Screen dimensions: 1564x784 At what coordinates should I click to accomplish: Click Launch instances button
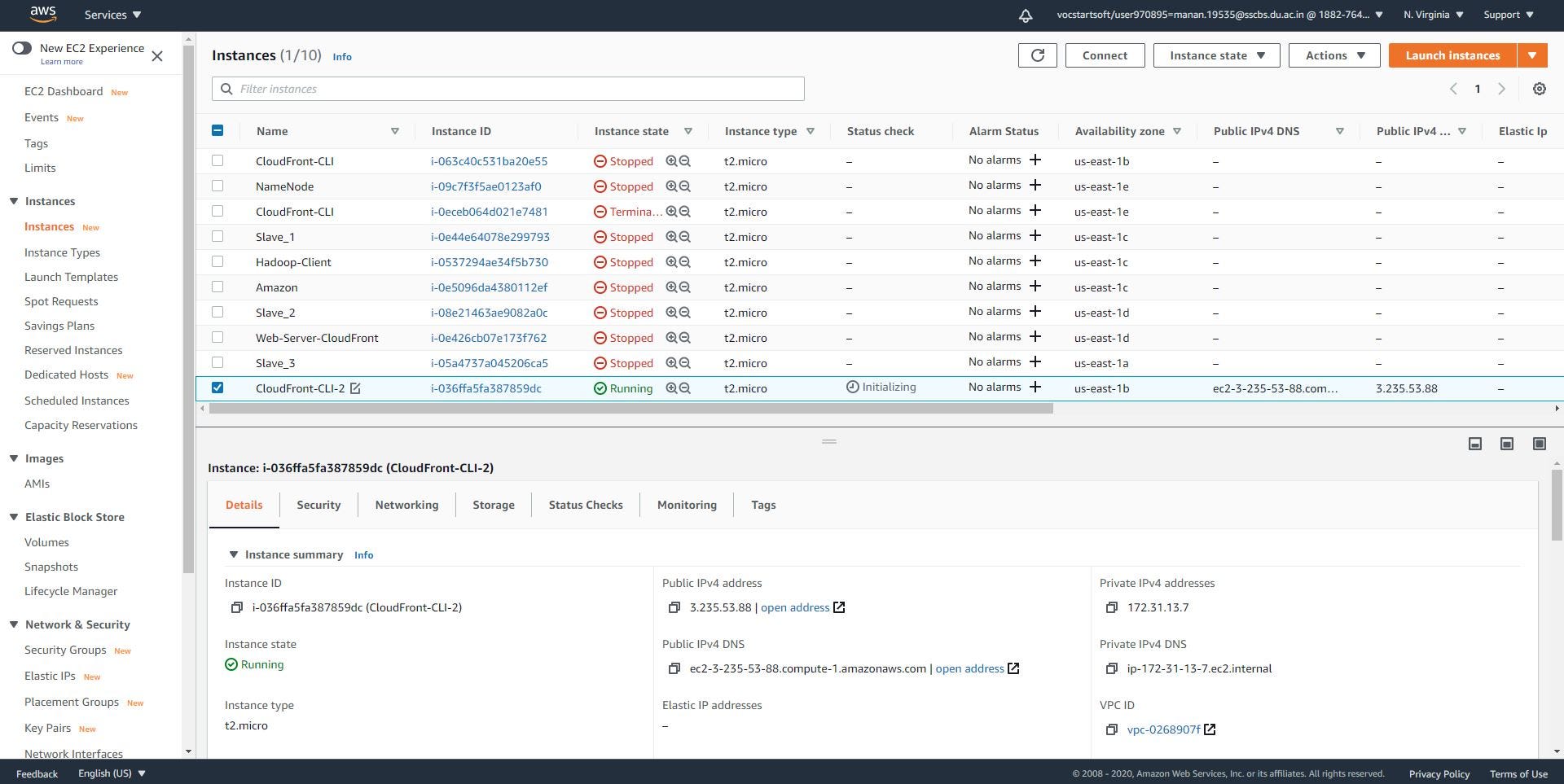coord(1452,55)
